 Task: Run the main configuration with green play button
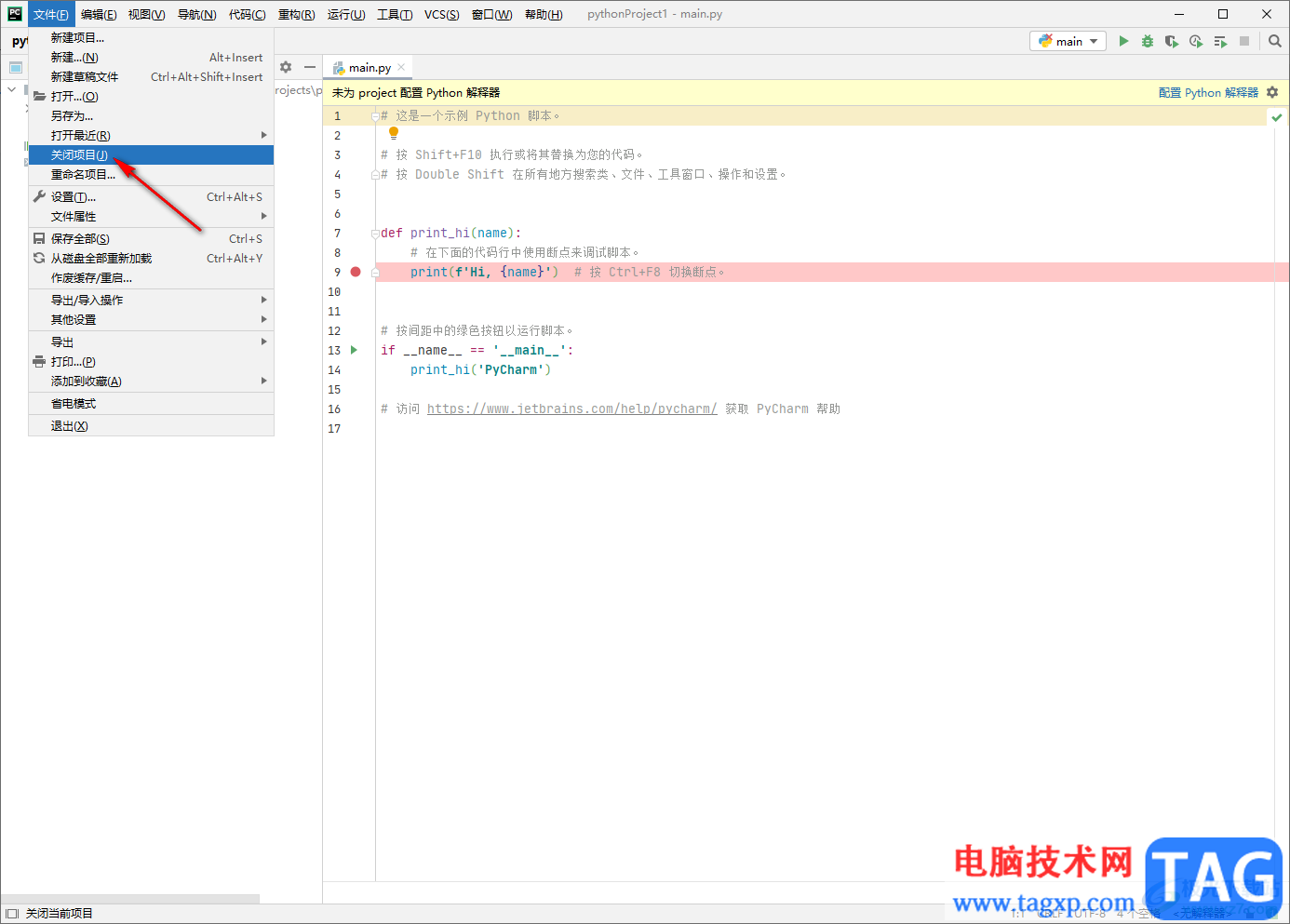click(1123, 41)
